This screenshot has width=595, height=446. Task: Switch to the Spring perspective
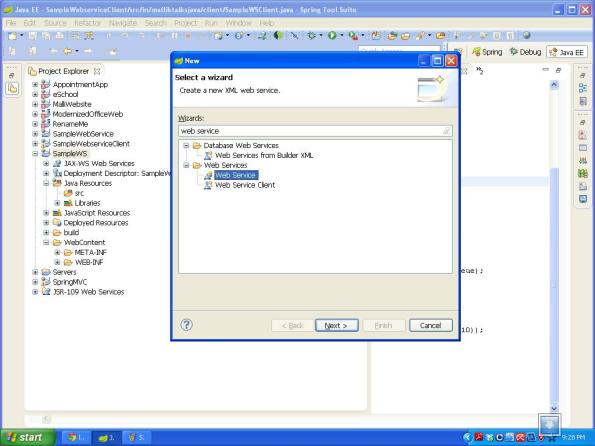(x=487, y=52)
